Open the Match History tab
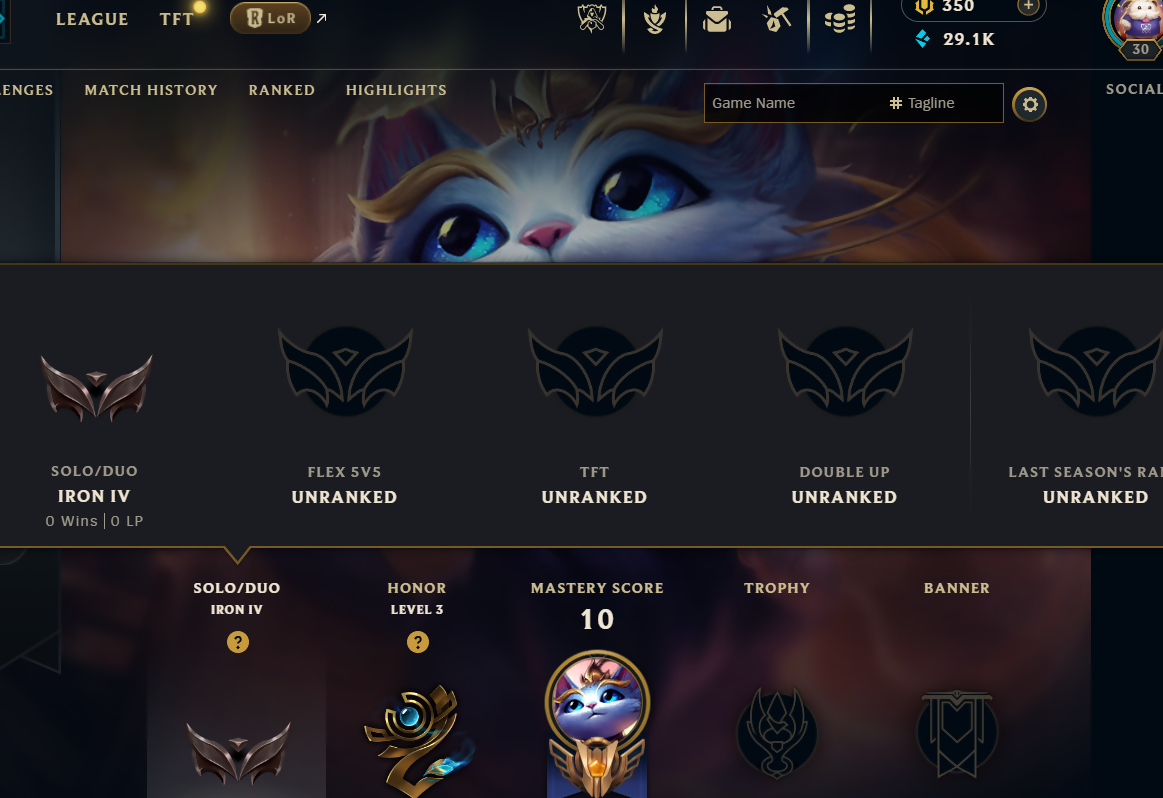The width and height of the screenshot is (1163, 798). [151, 90]
